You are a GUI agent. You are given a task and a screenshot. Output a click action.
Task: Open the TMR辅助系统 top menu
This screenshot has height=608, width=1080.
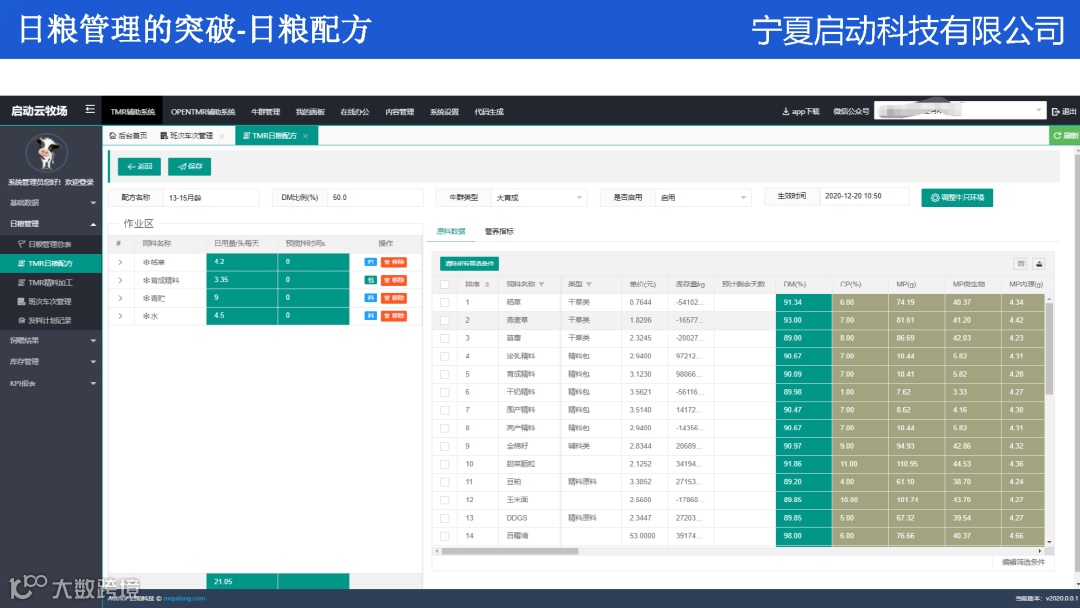click(x=132, y=112)
